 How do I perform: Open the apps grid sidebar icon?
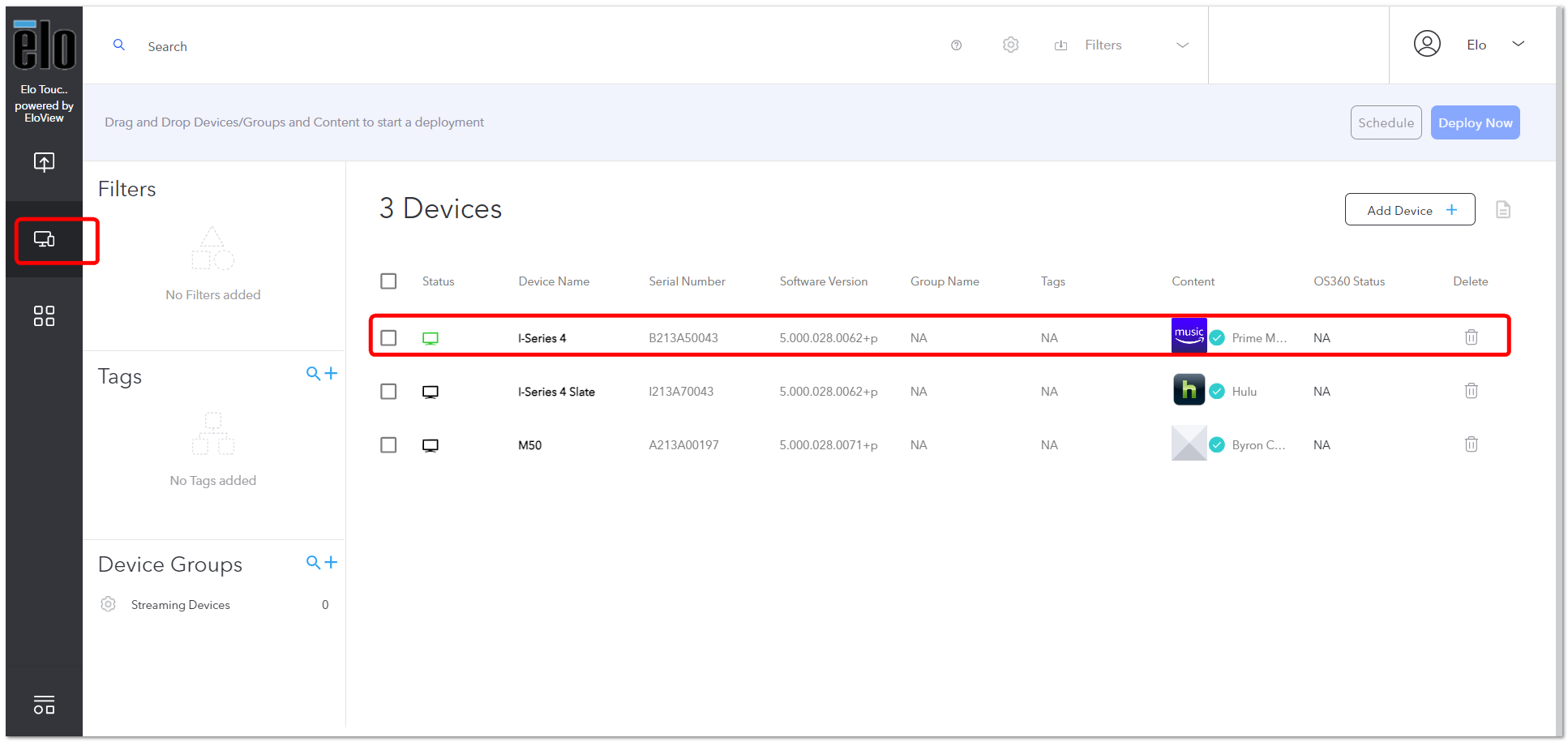click(x=45, y=316)
